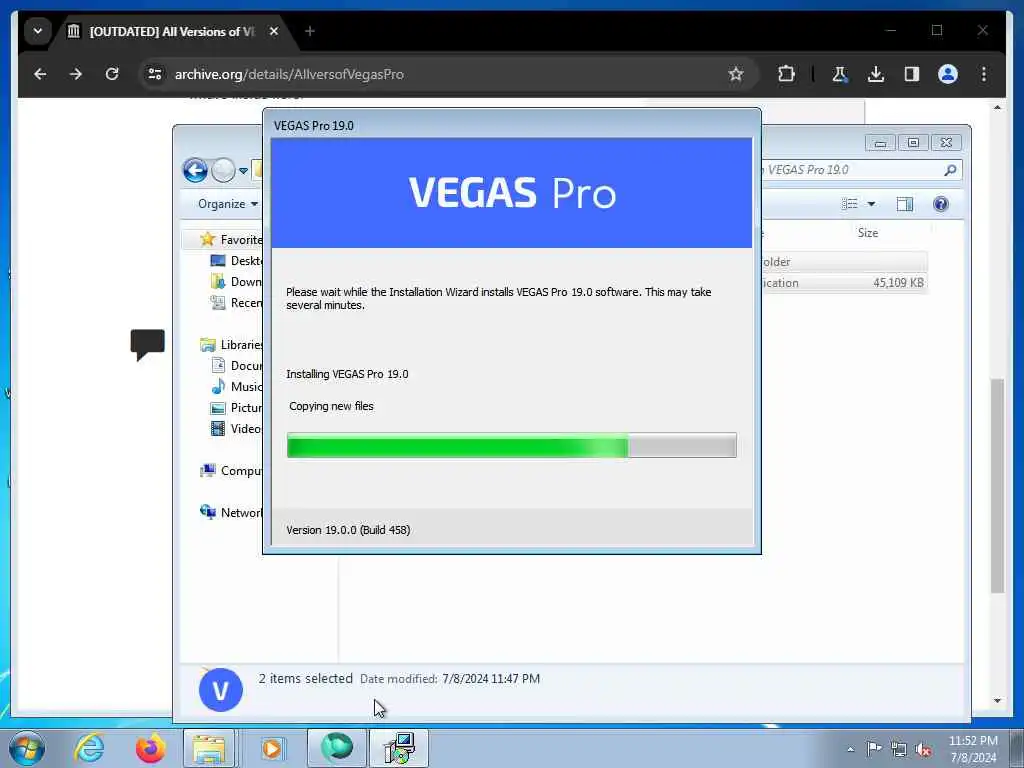Viewport: 1024px width, 768px height.
Task: Open the teal round app taskbar button
Action: [336, 748]
